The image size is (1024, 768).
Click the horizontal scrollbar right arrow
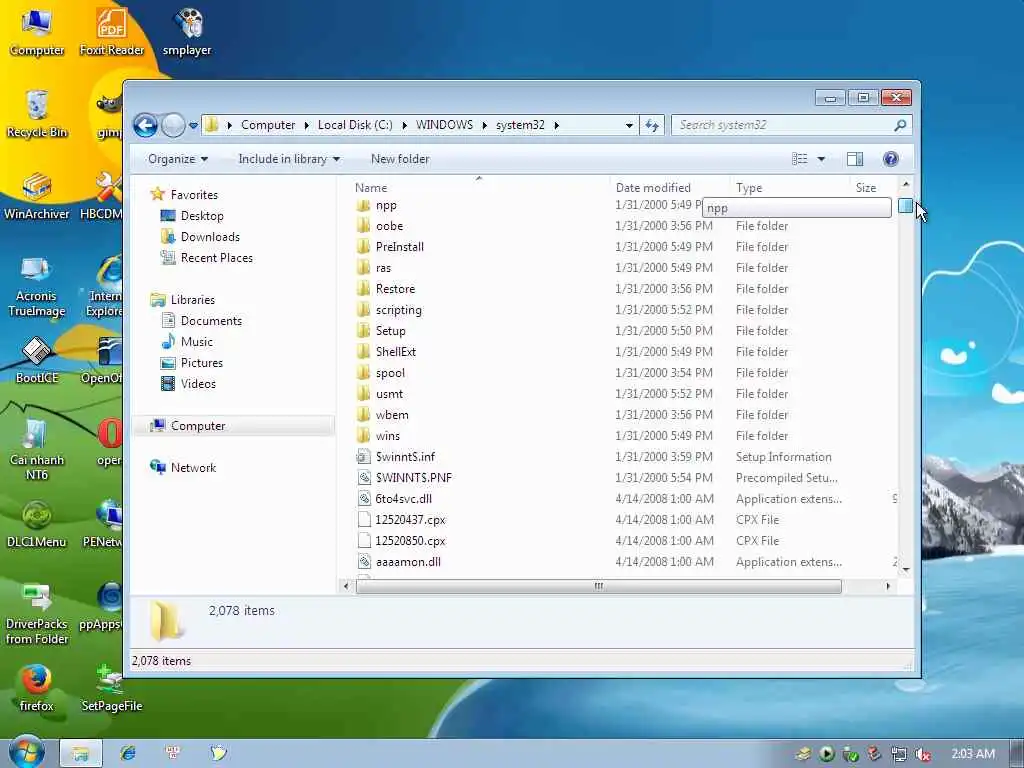[x=888, y=586]
